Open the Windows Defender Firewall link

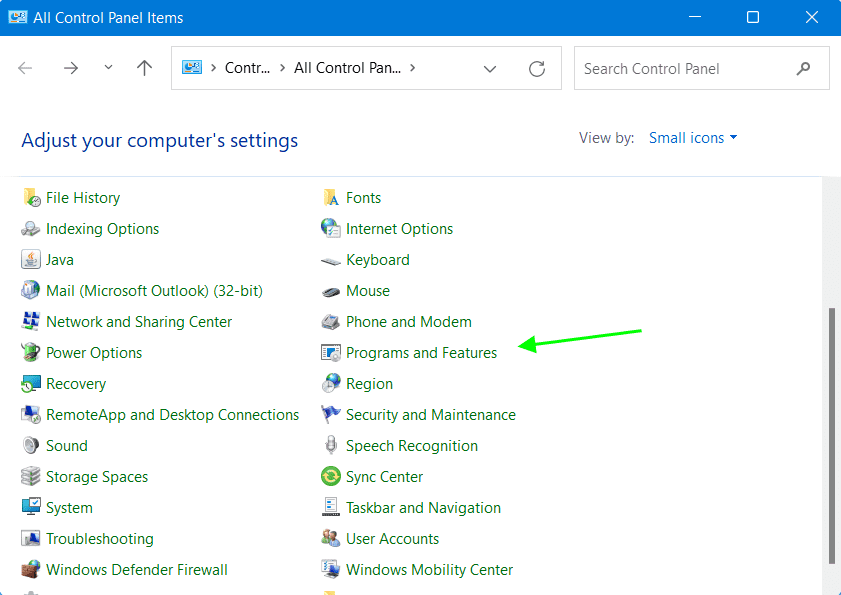point(137,569)
